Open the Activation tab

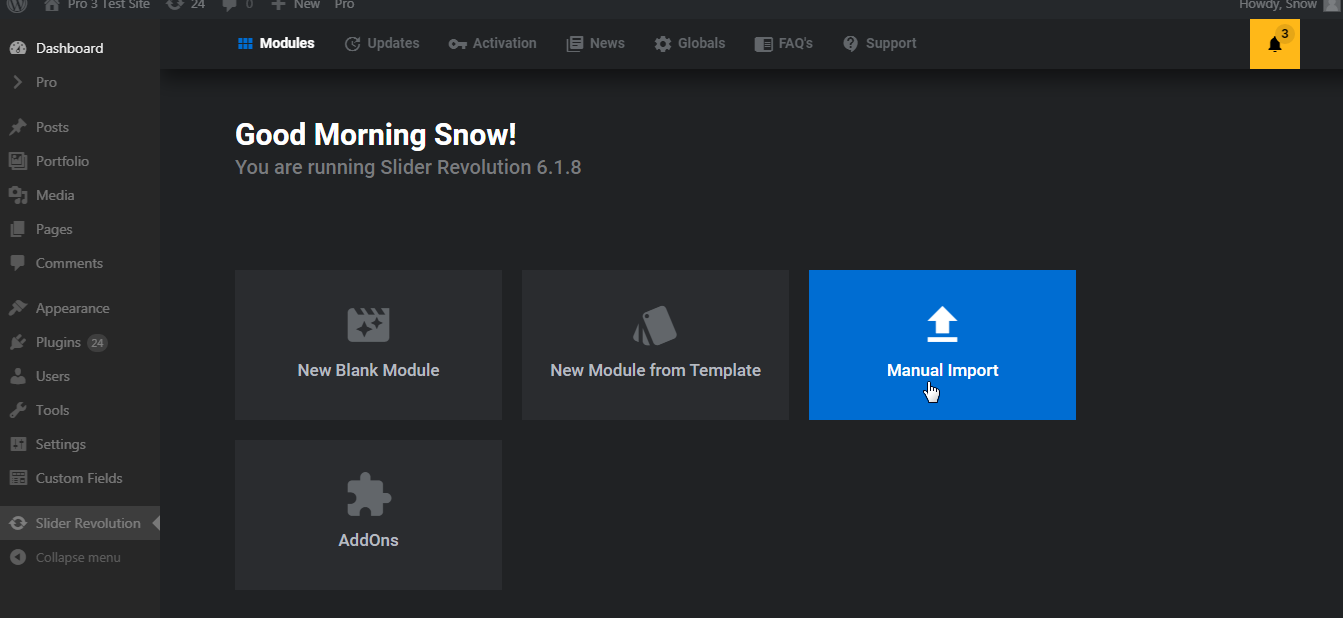point(493,43)
